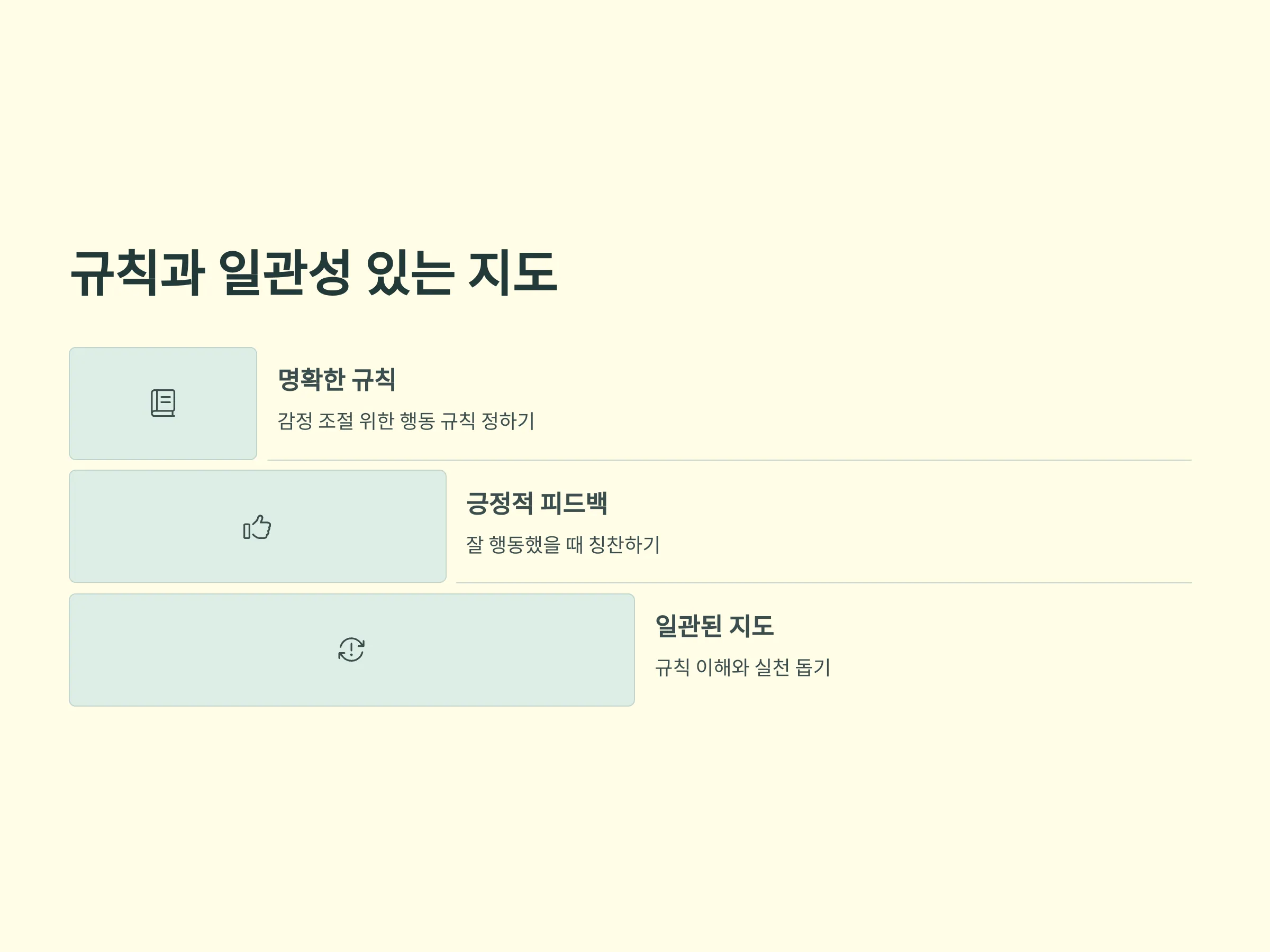Select the text 규칙 이해와 실천 돕기

pyautogui.click(x=742, y=667)
